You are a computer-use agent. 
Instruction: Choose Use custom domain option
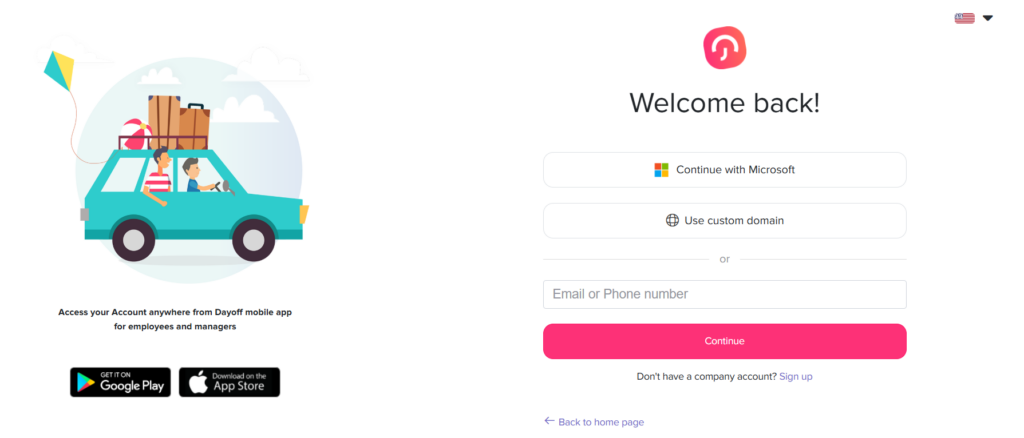724,221
